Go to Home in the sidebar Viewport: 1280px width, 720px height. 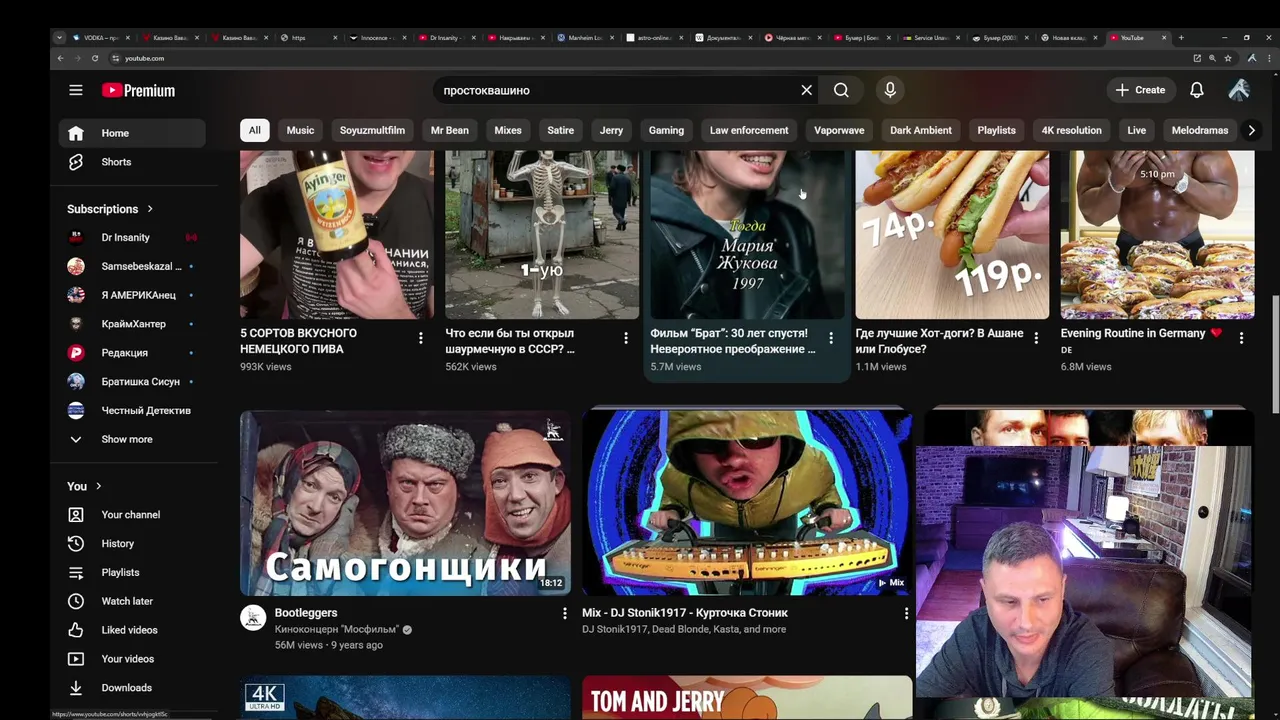pyautogui.click(x=132, y=133)
